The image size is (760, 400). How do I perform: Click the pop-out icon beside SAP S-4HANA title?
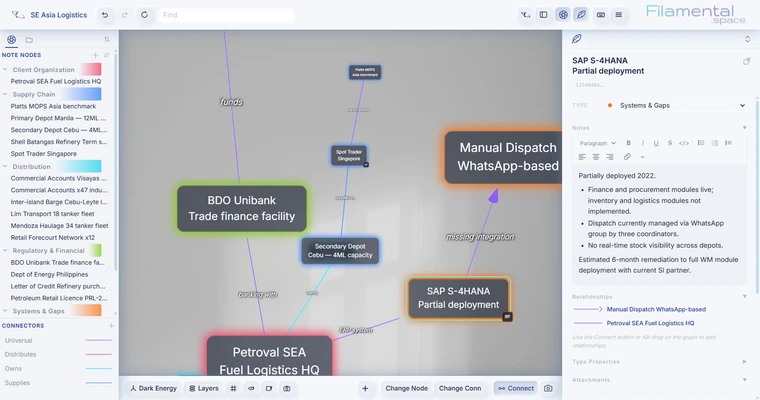tap(746, 61)
